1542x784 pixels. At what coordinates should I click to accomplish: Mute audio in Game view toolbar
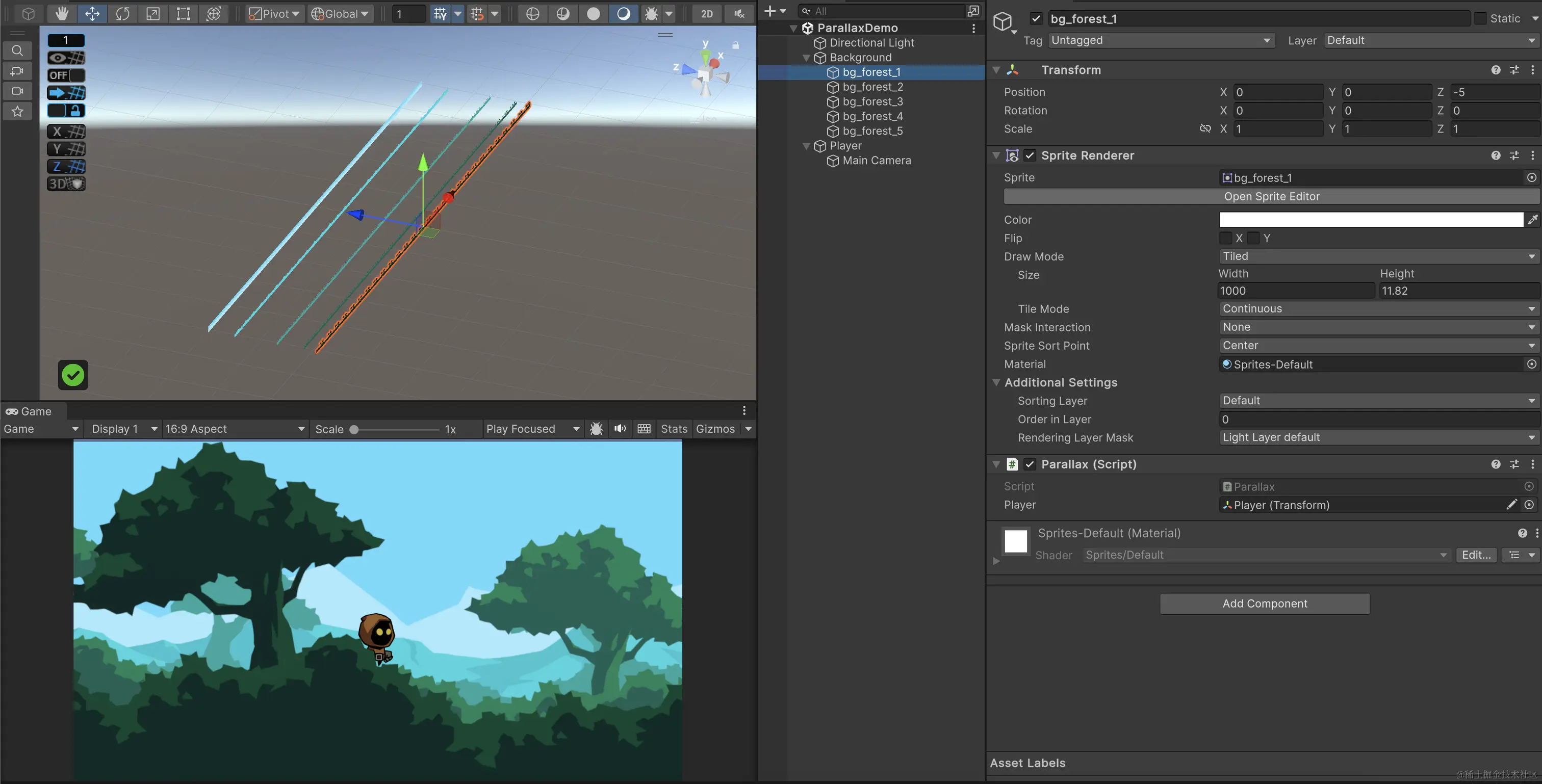[x=620, y=429]
